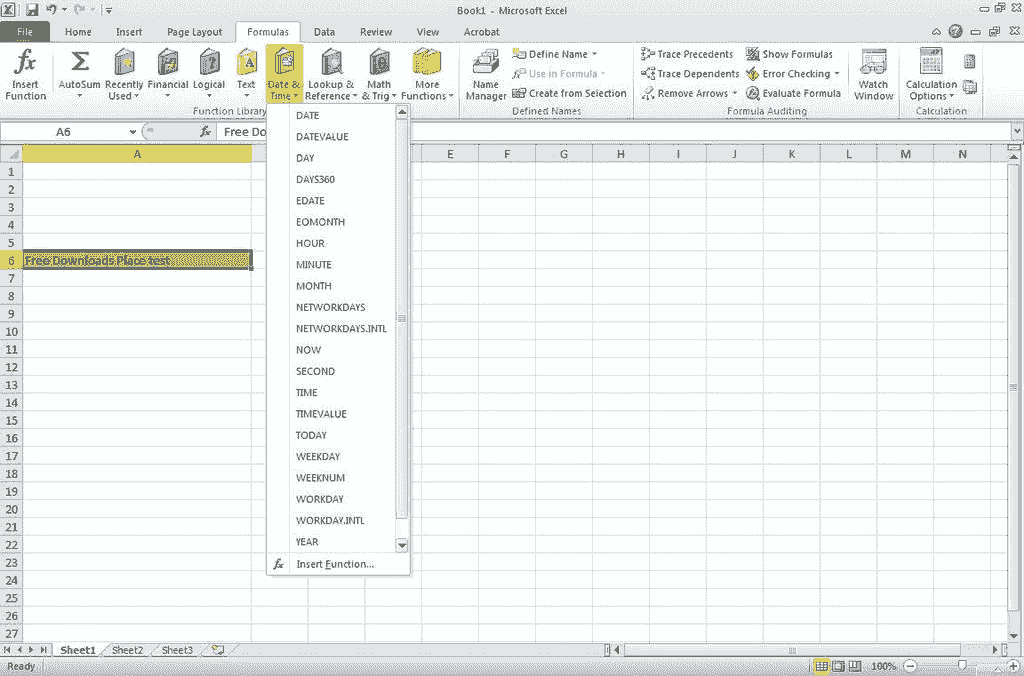The image size is (1024, 676).
Task: Click the zoom out minus button
Action: (x=910, y=666)
